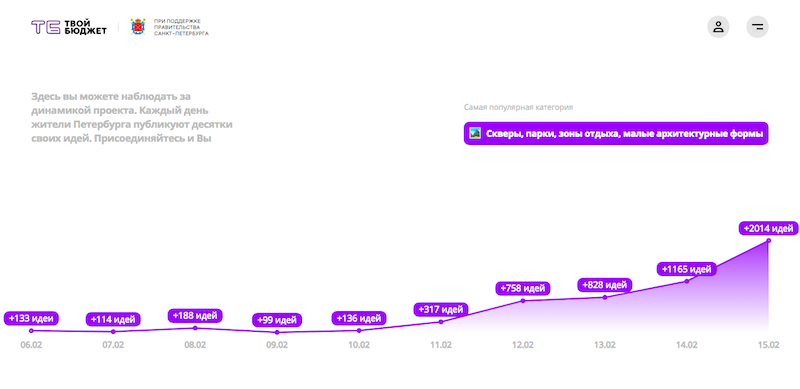Image resolution: width=800 pixels, height=389 pixels.
Task: Click the chart point above 08.02
Action: (x=195, y=328)
